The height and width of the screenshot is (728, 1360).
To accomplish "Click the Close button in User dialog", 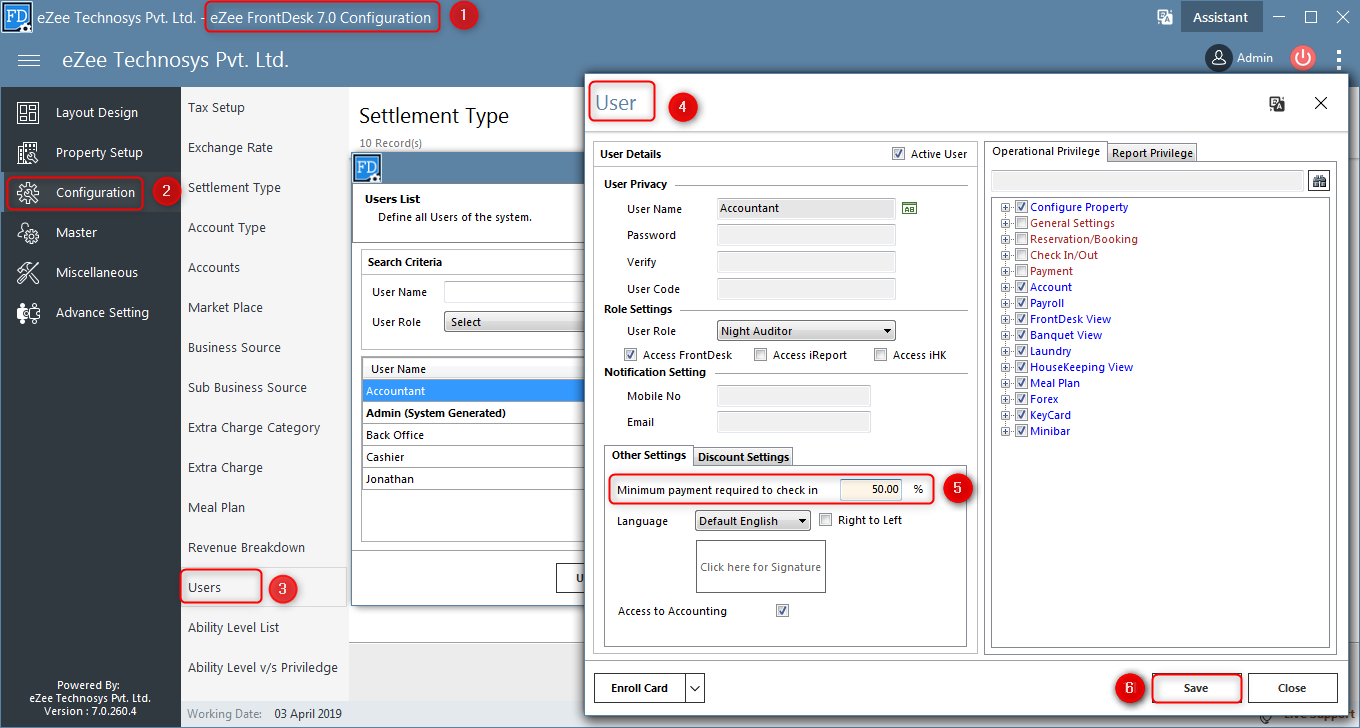I will click(x=1292, y=688).
